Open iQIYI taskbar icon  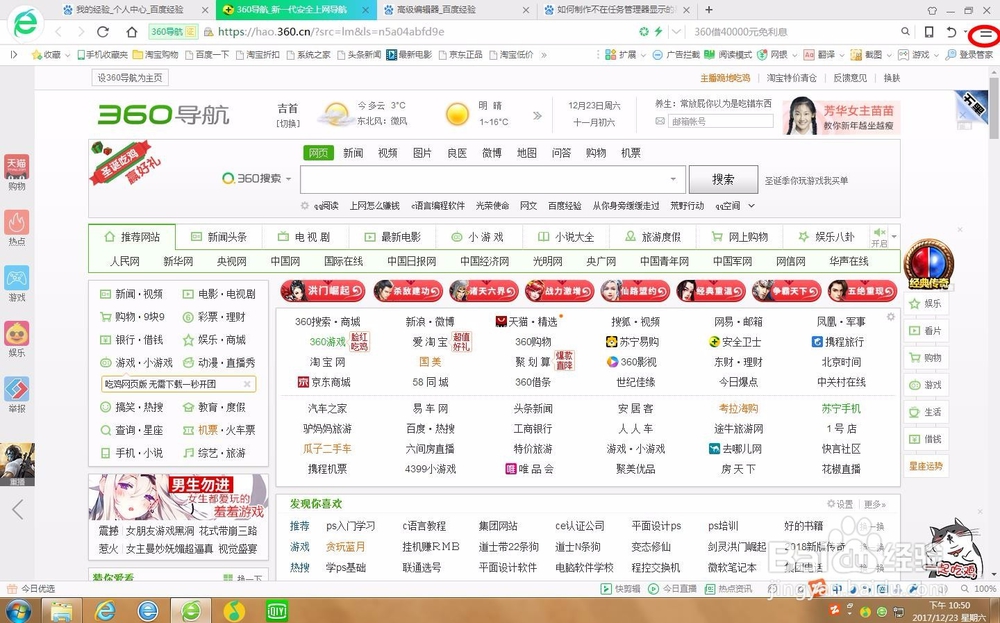click(277, 611)
